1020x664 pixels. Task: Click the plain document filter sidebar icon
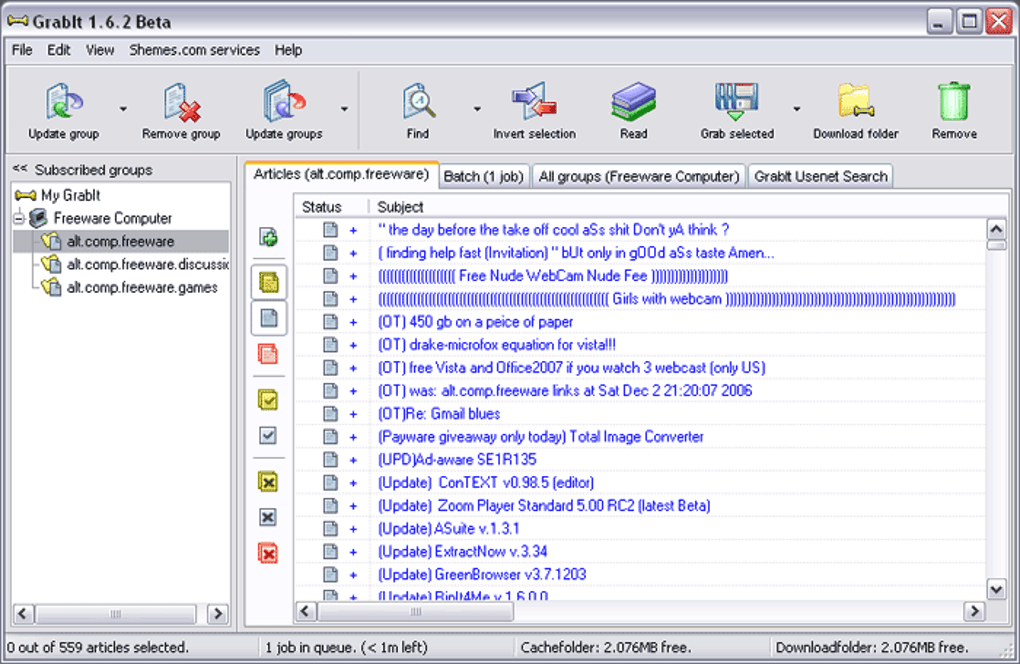click(x=269, y=318)
